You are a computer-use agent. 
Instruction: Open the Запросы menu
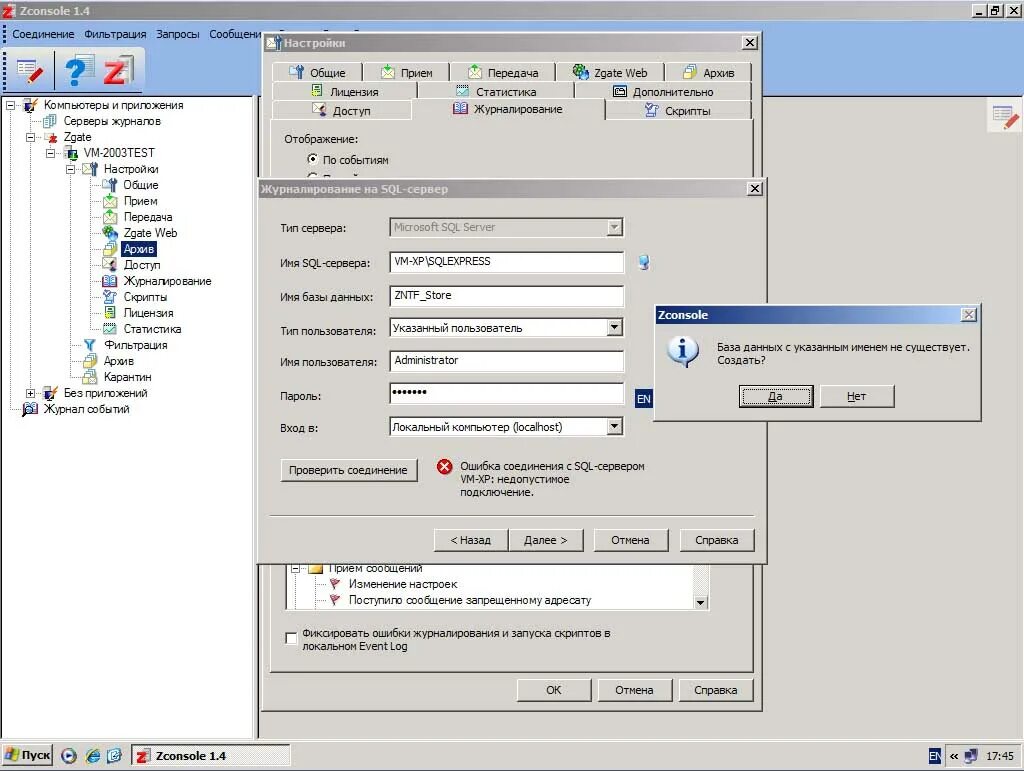coord(178,34)
